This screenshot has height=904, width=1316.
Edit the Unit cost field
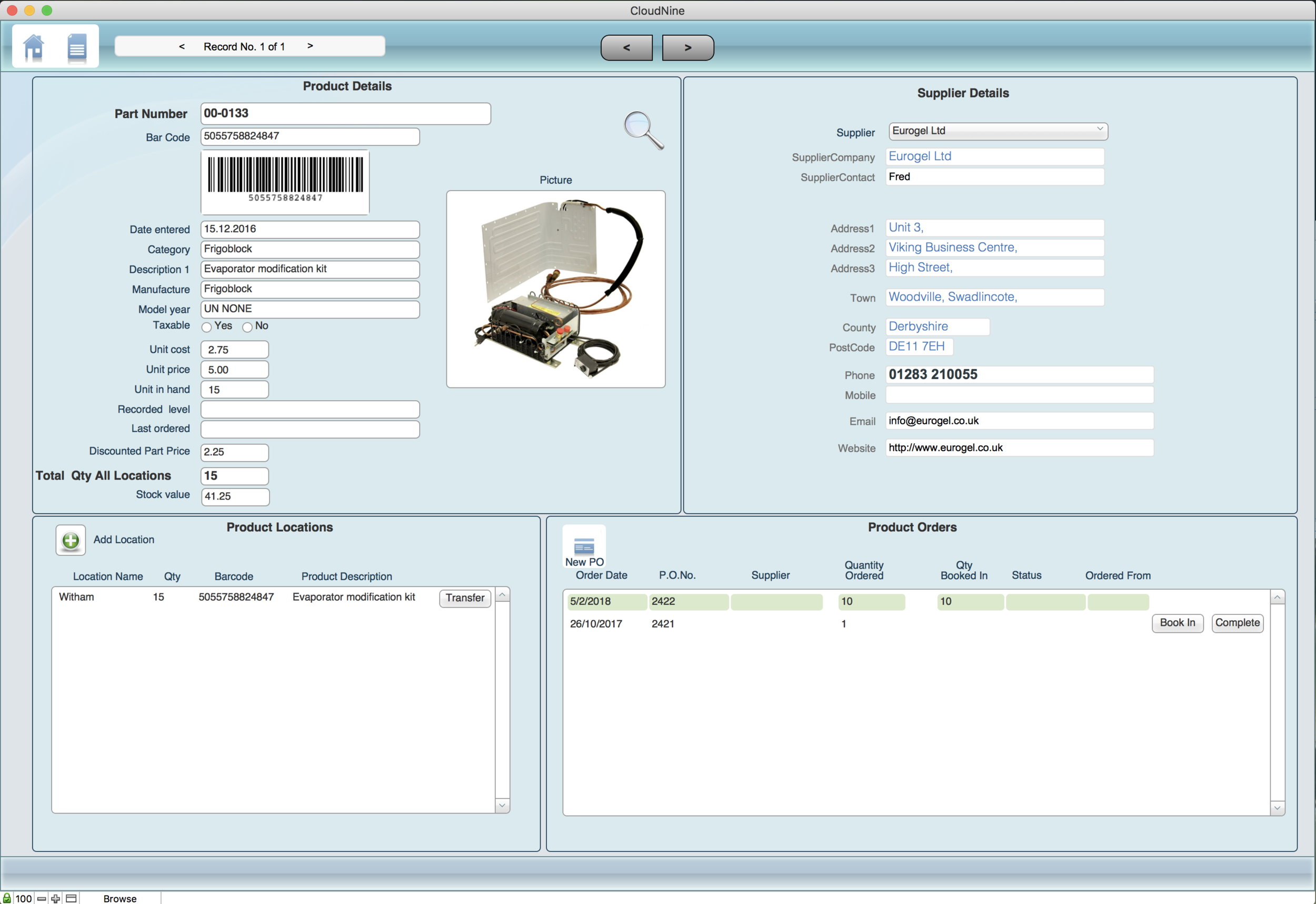pos(235,350)
